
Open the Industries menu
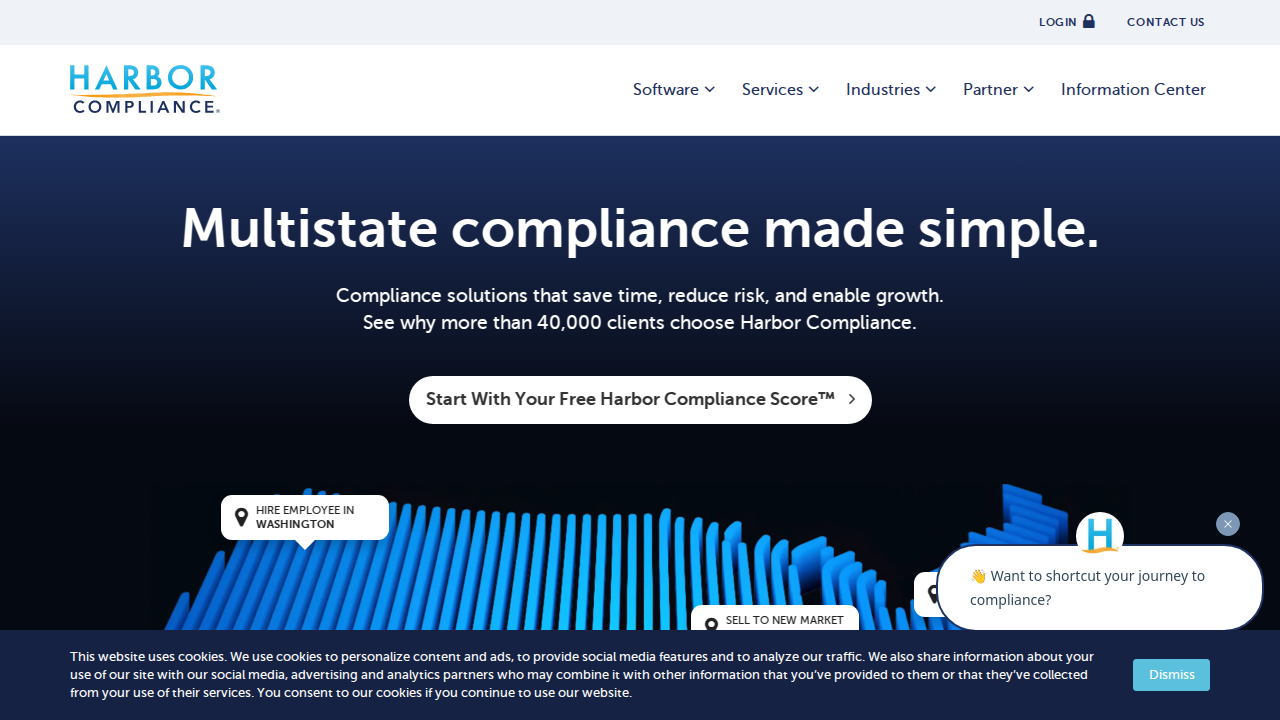pos(891,89)
